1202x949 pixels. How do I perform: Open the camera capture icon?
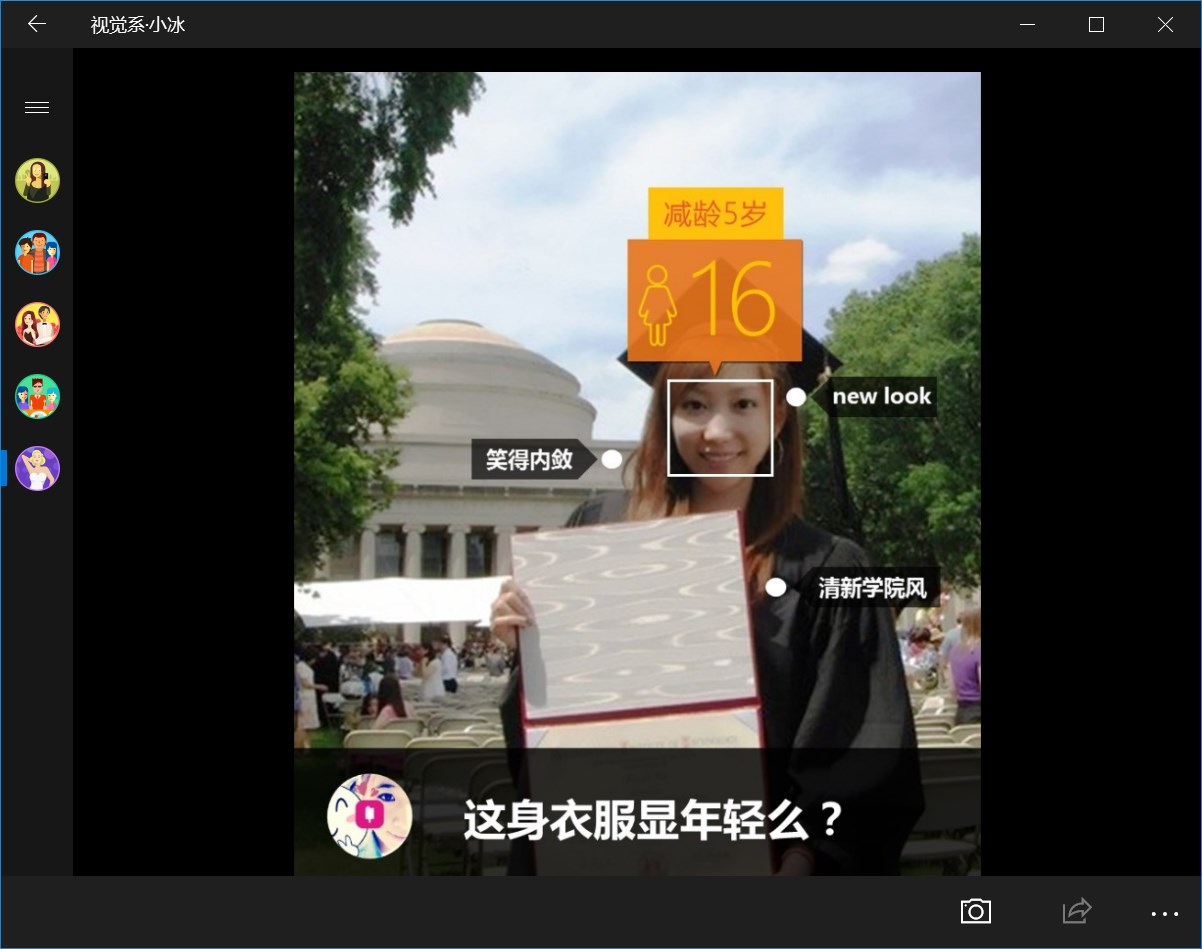pyautogui.click(x=975, y=911)
